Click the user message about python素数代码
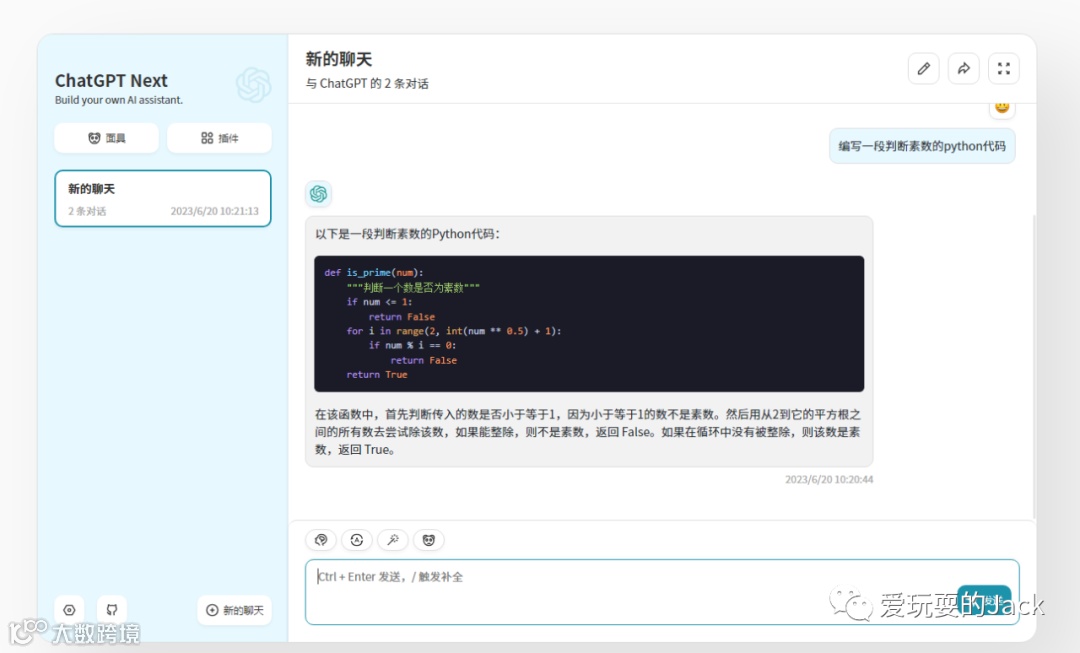Viewport: 1080px width, 653px height. [x=922, y=146]
